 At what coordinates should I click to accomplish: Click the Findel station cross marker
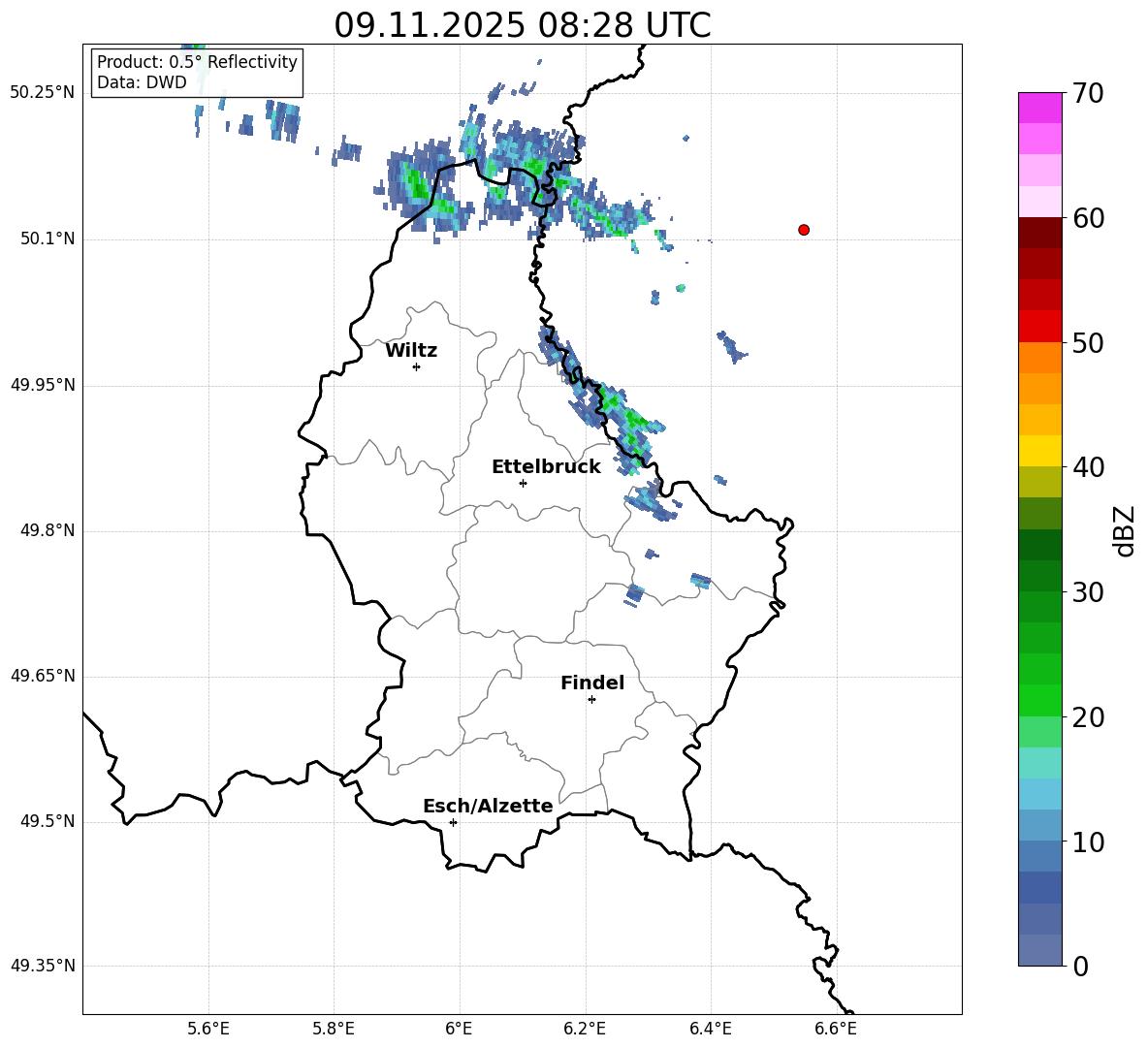point(591,700)
